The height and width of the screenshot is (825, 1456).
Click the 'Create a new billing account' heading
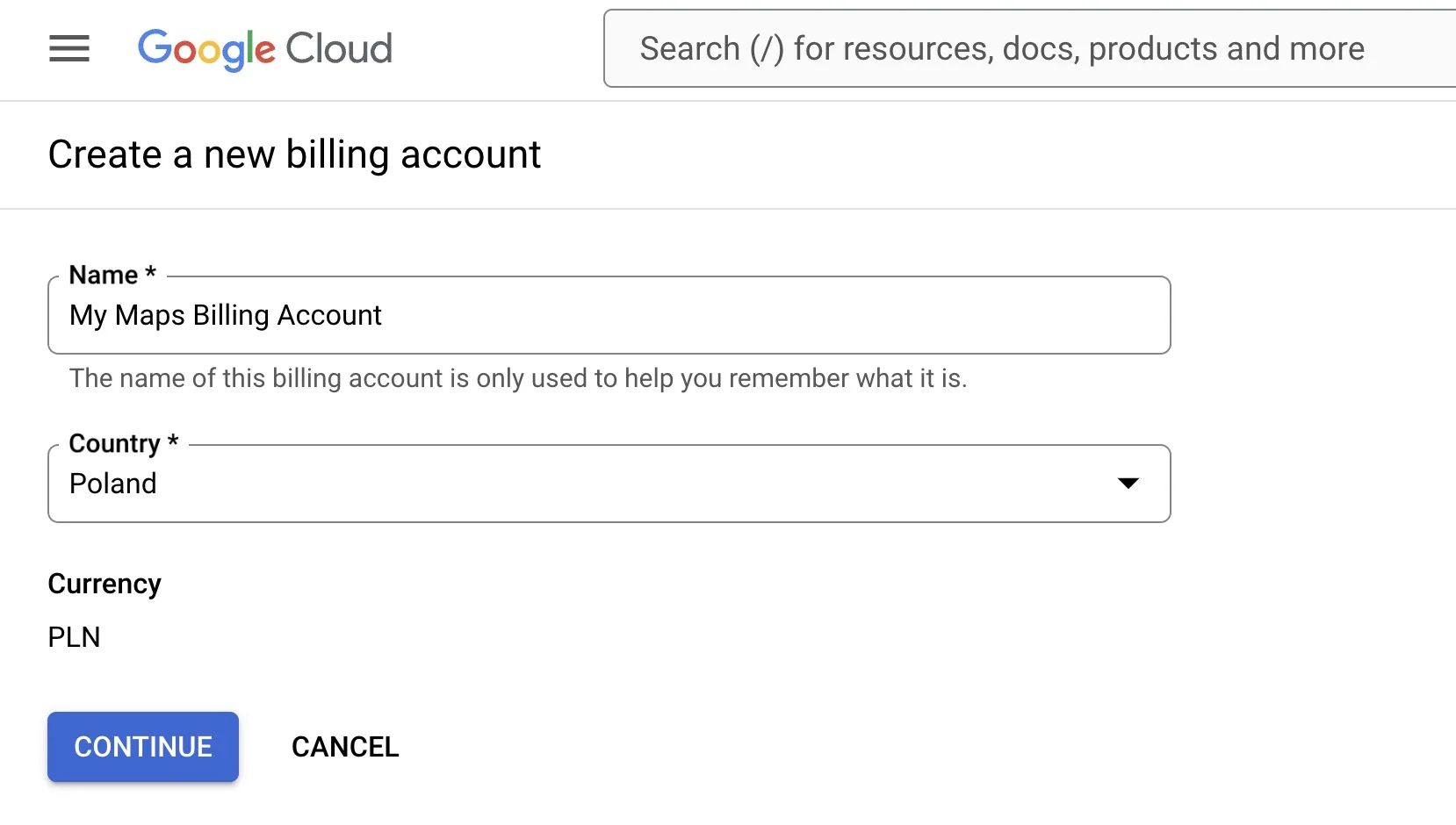(x=295, y=154)
